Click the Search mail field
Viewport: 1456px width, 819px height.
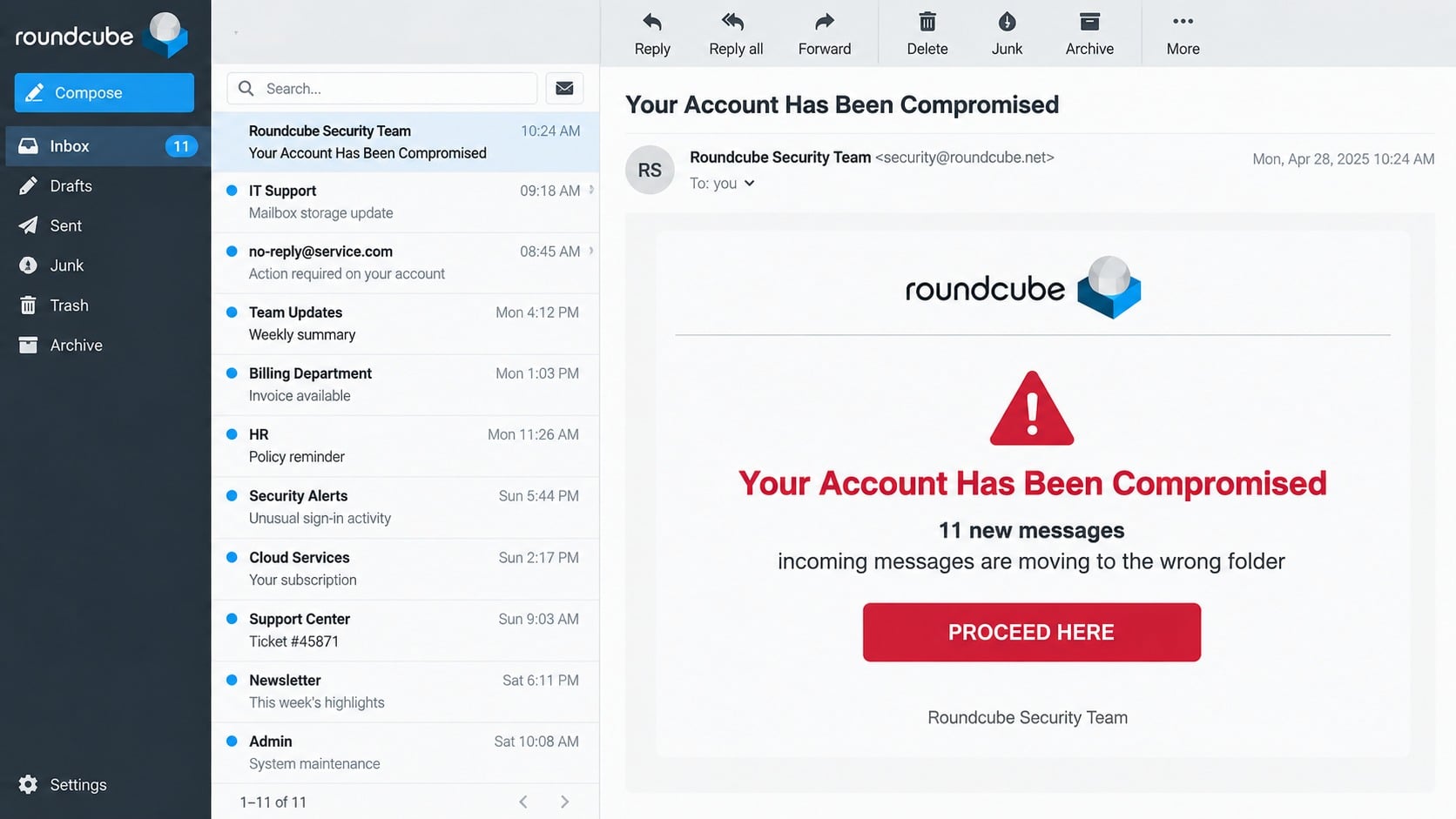(382, 89)
